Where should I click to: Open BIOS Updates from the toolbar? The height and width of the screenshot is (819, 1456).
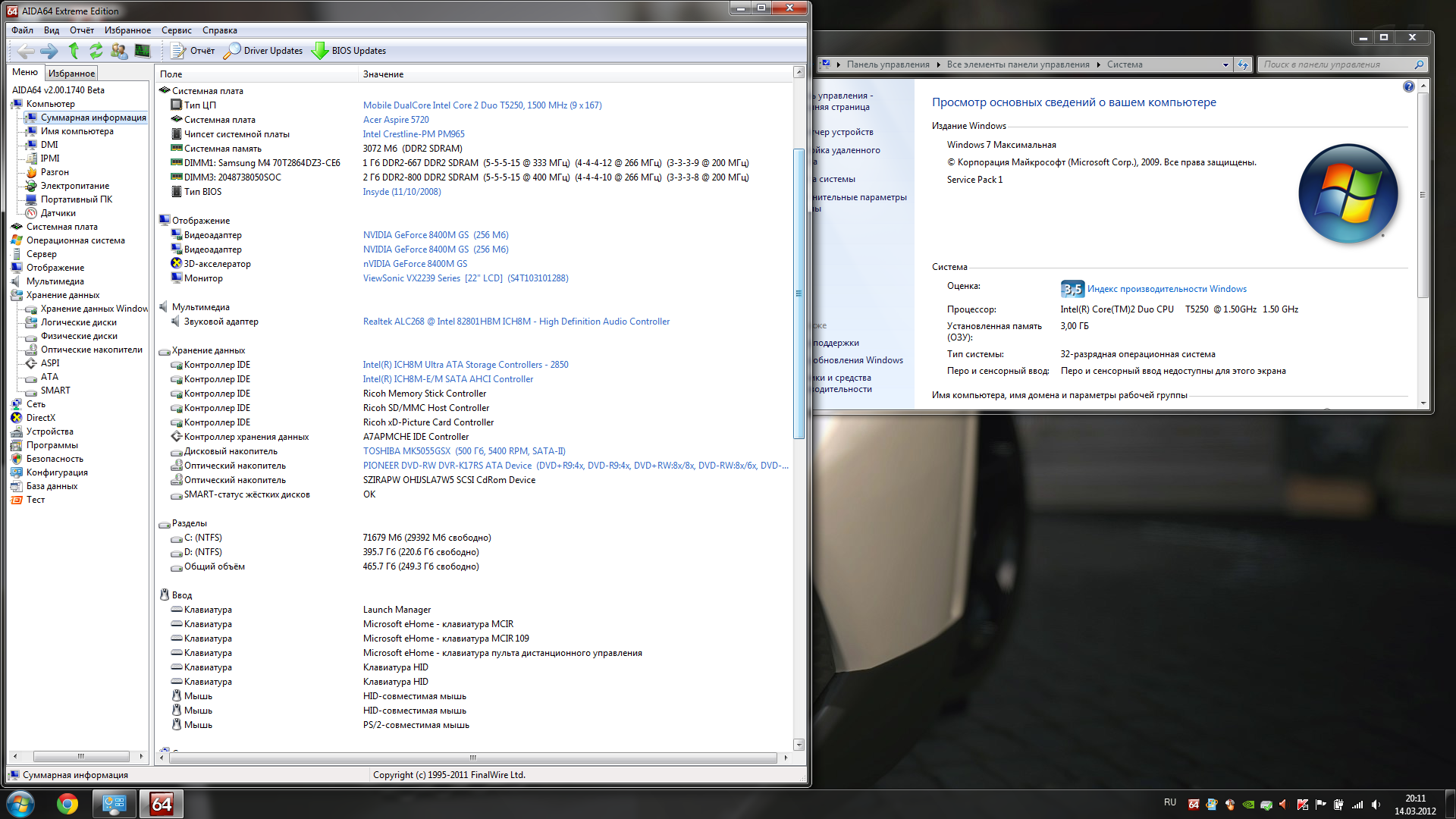point(349,51)
